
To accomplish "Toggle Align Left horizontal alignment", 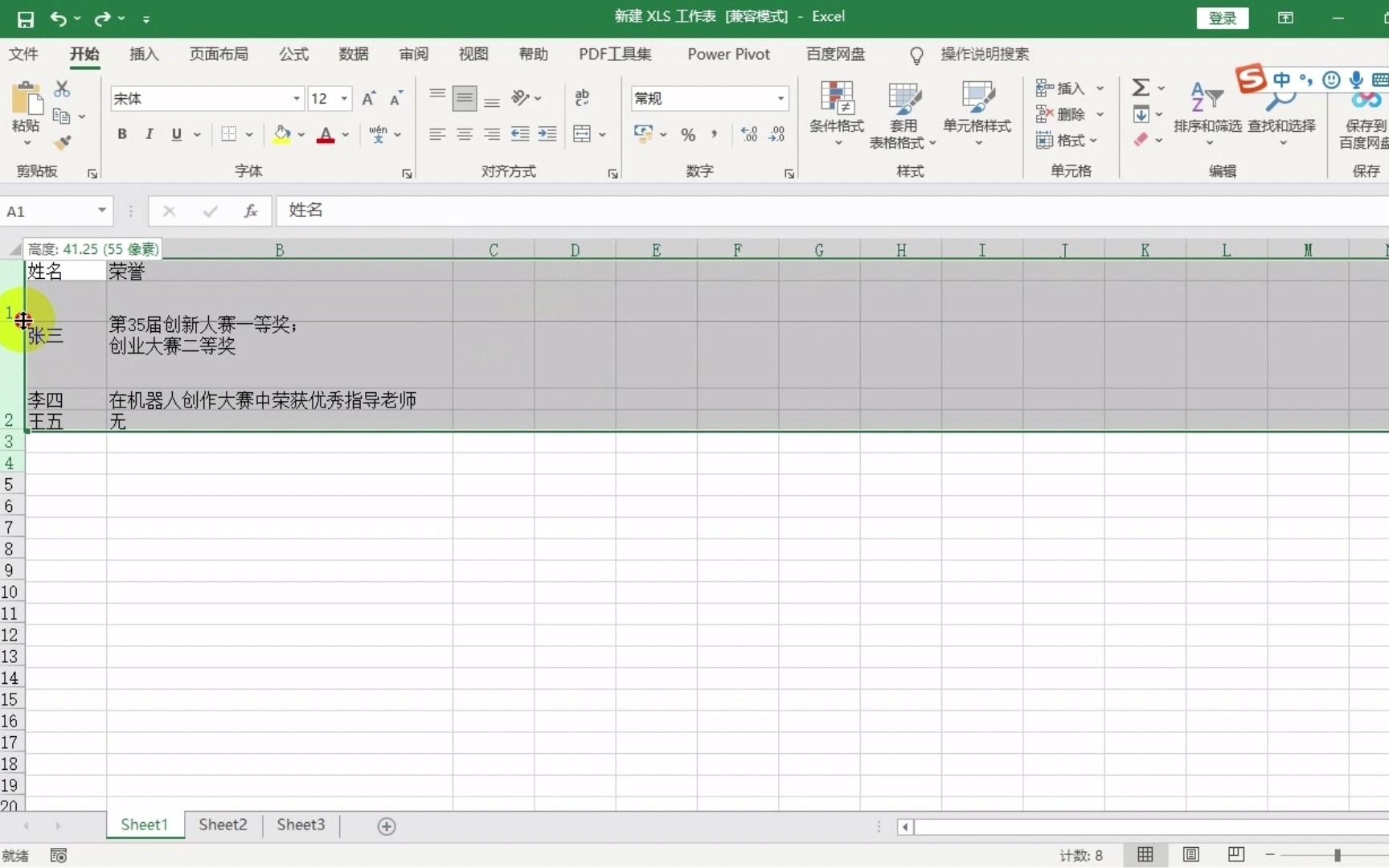I will click(437, 134).
